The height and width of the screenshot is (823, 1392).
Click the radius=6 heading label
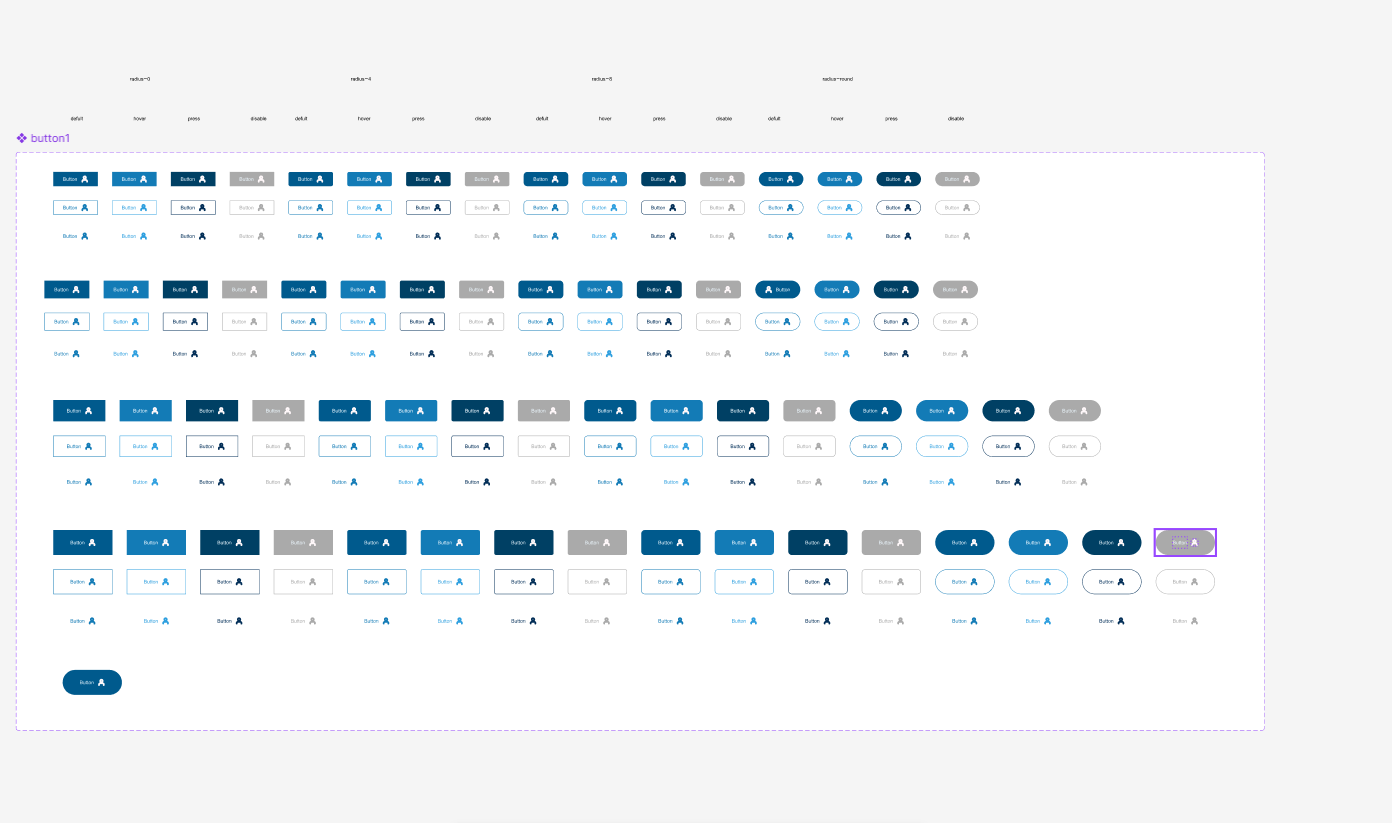602,79
